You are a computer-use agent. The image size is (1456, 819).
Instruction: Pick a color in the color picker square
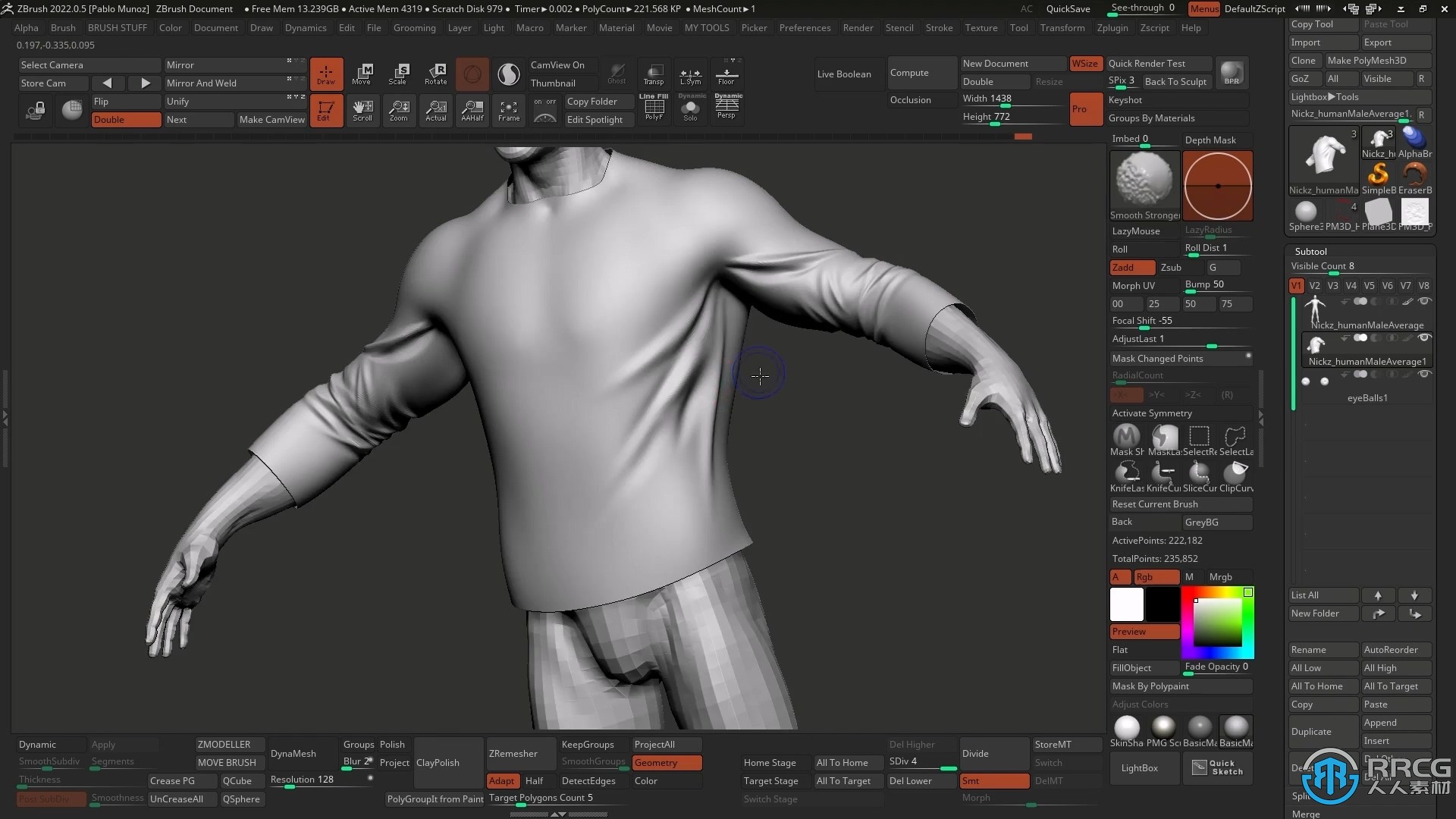pos(1217,622)
